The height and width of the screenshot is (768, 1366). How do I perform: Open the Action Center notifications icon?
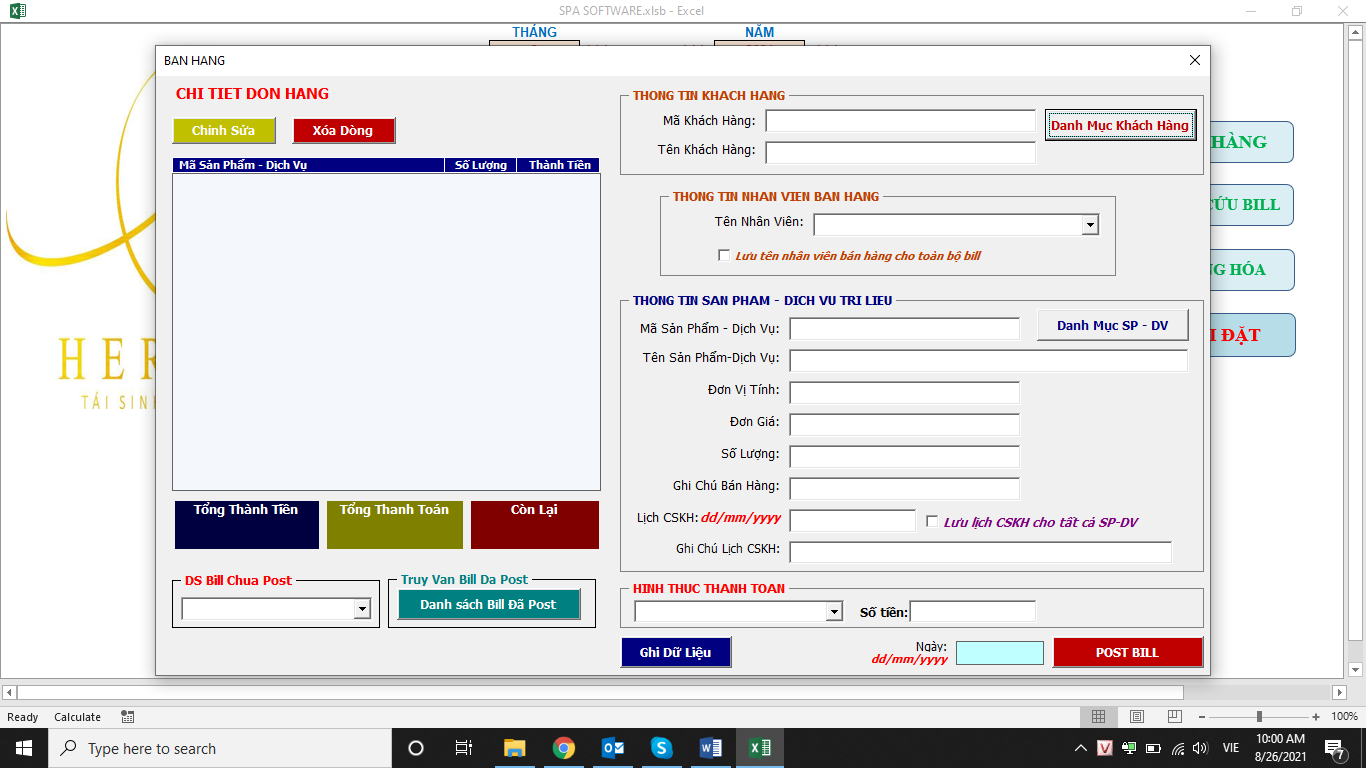click(x=1334, y=748)
